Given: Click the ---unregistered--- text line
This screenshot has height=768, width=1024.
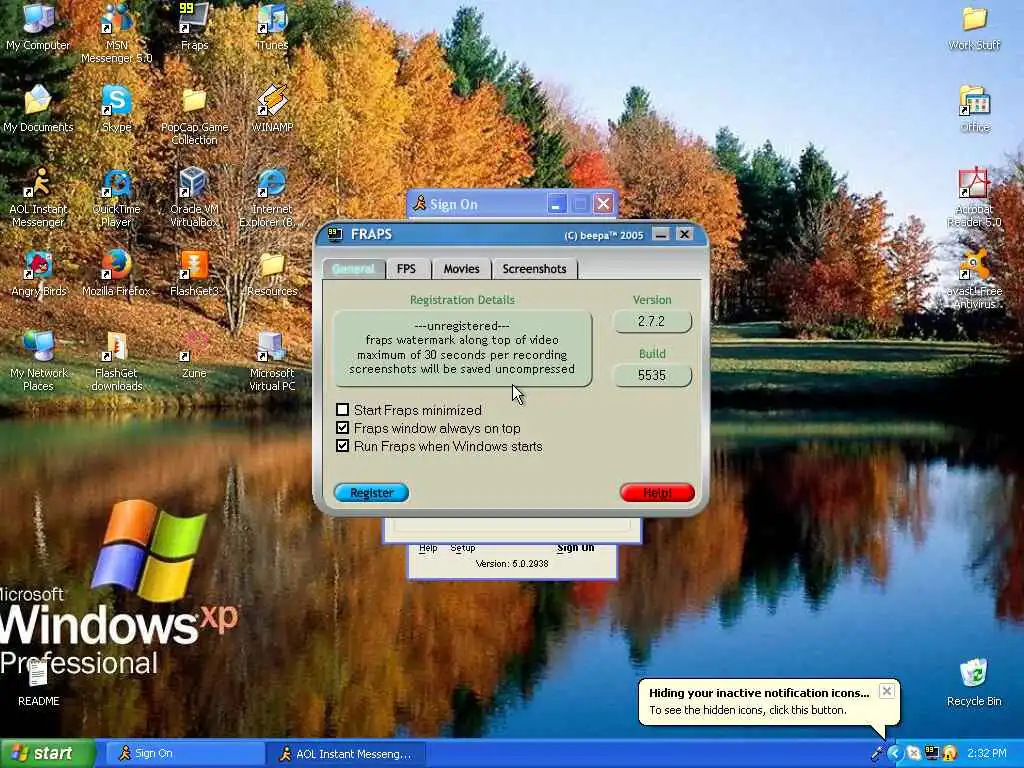Looking at the screenshot, I should [x=462, y=325].
